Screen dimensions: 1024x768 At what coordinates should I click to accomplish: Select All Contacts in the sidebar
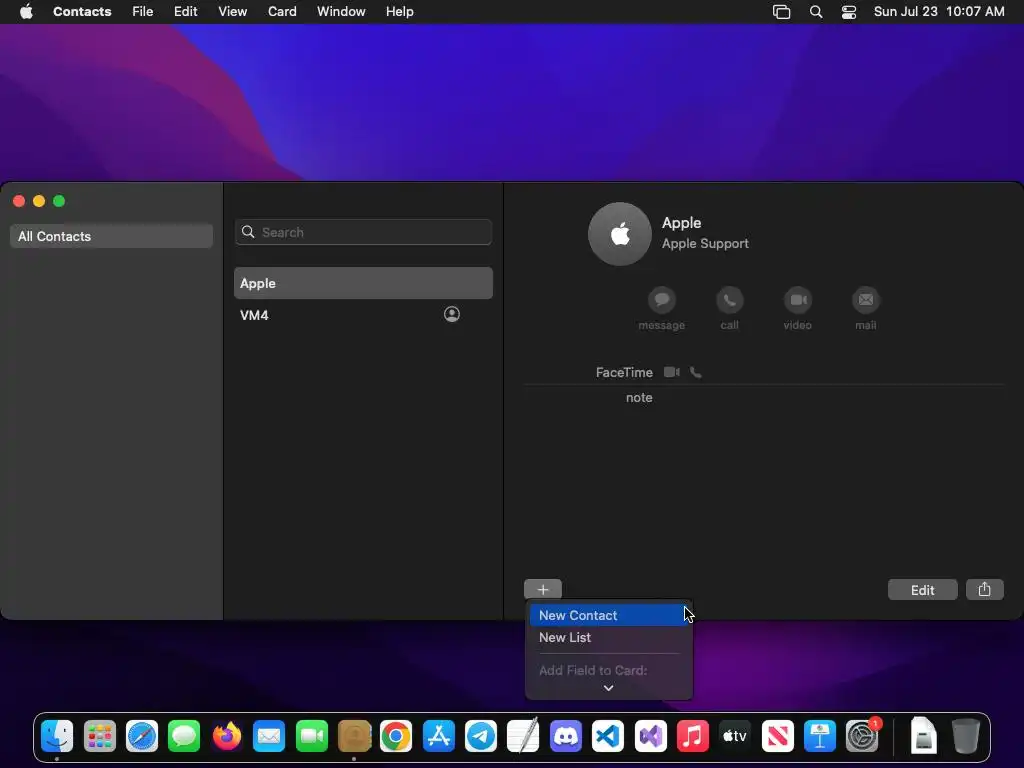pyautogui.click(x=111, y=236)
